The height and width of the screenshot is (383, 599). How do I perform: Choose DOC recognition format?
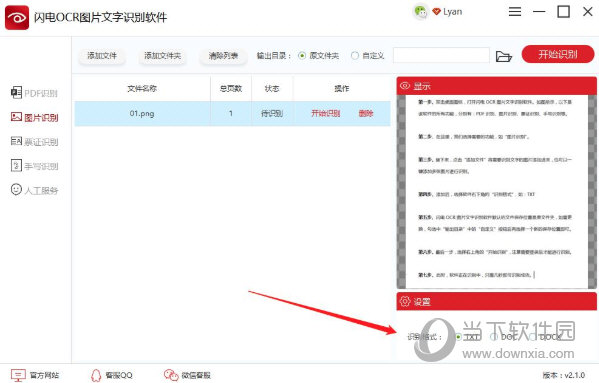494,337
